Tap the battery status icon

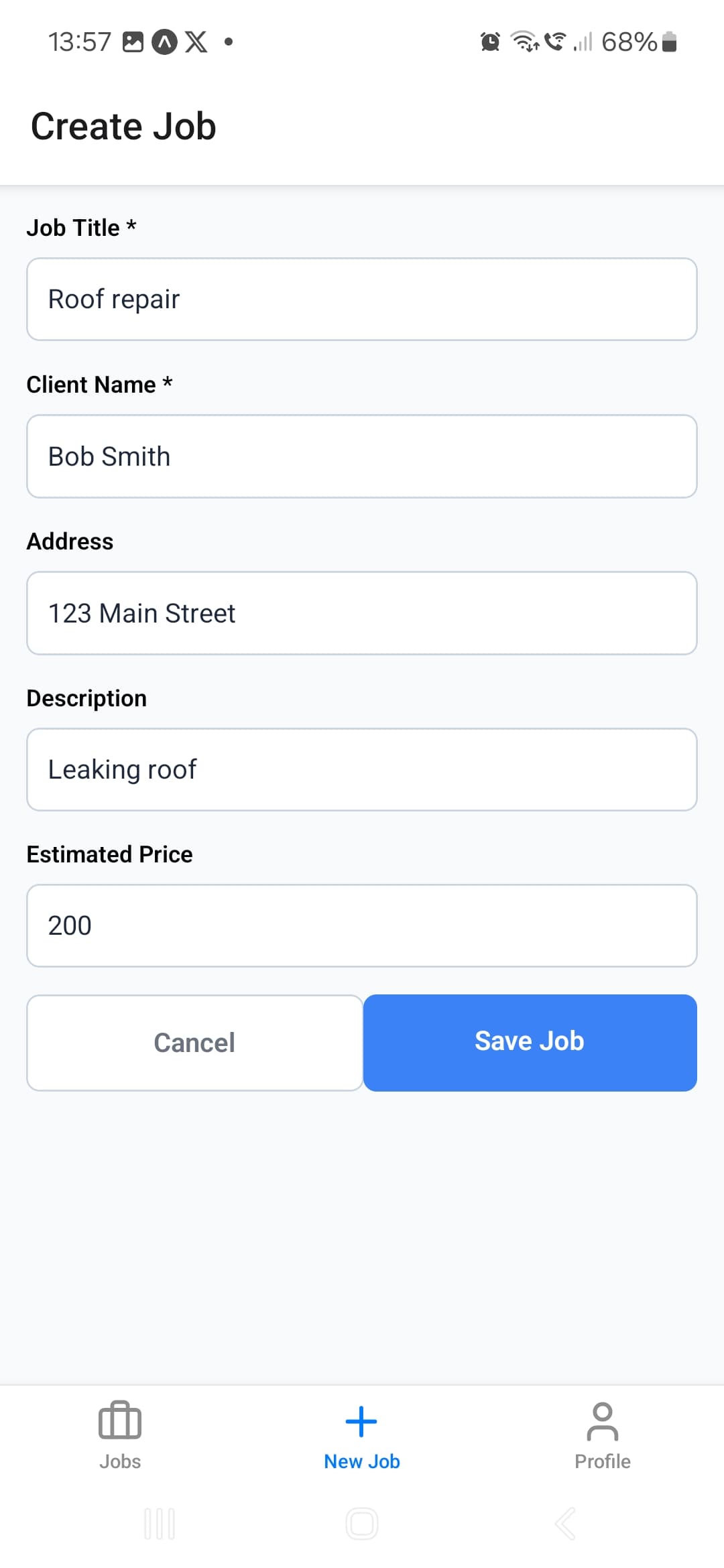[669, 42]
